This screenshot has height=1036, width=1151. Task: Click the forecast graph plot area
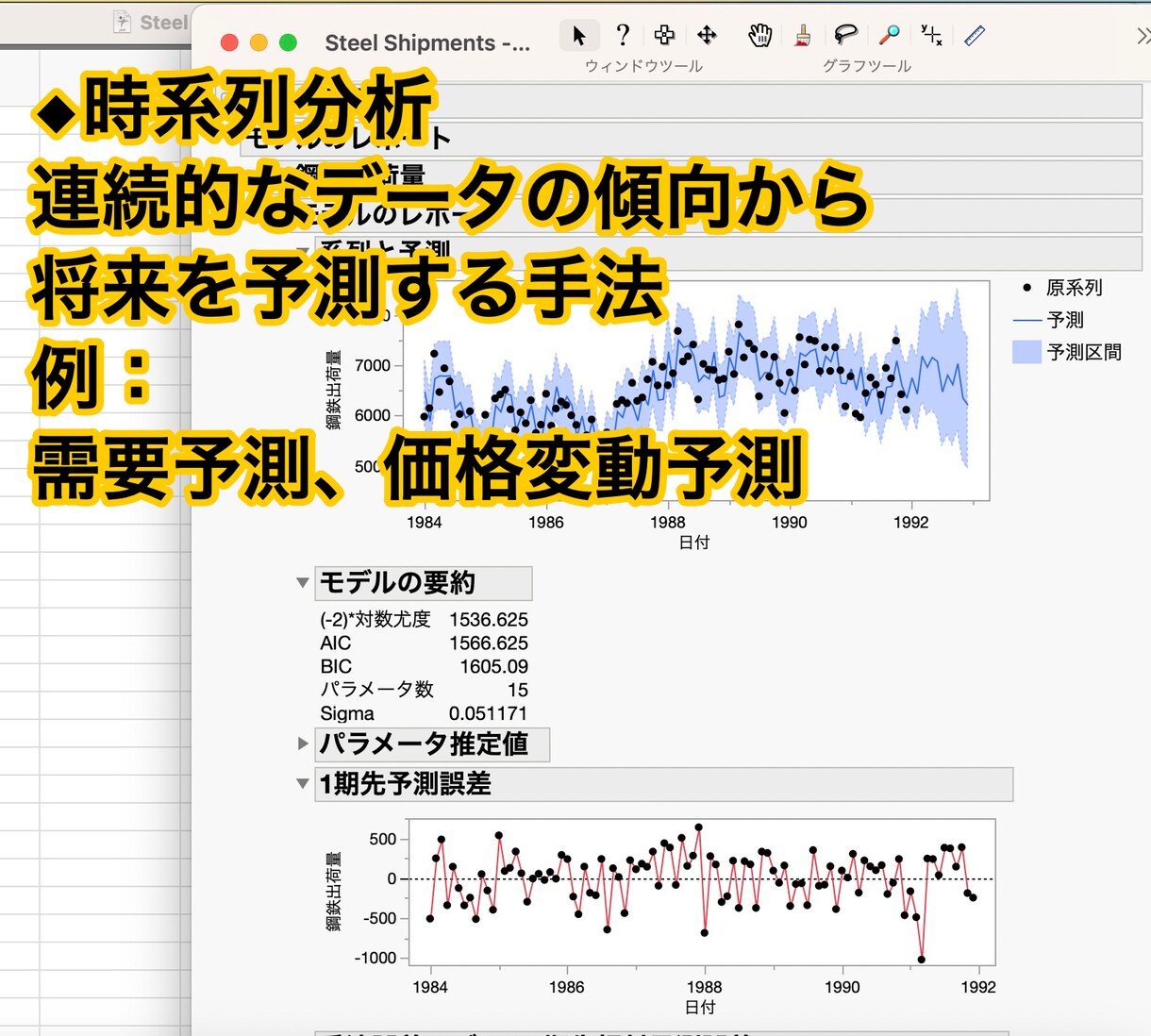coord(696,391)
